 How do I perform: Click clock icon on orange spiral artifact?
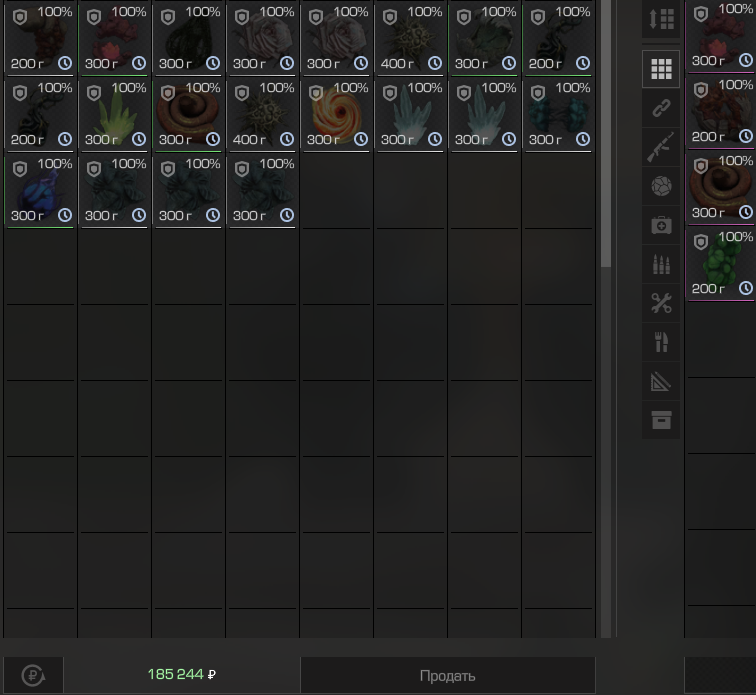click(361, 139)
